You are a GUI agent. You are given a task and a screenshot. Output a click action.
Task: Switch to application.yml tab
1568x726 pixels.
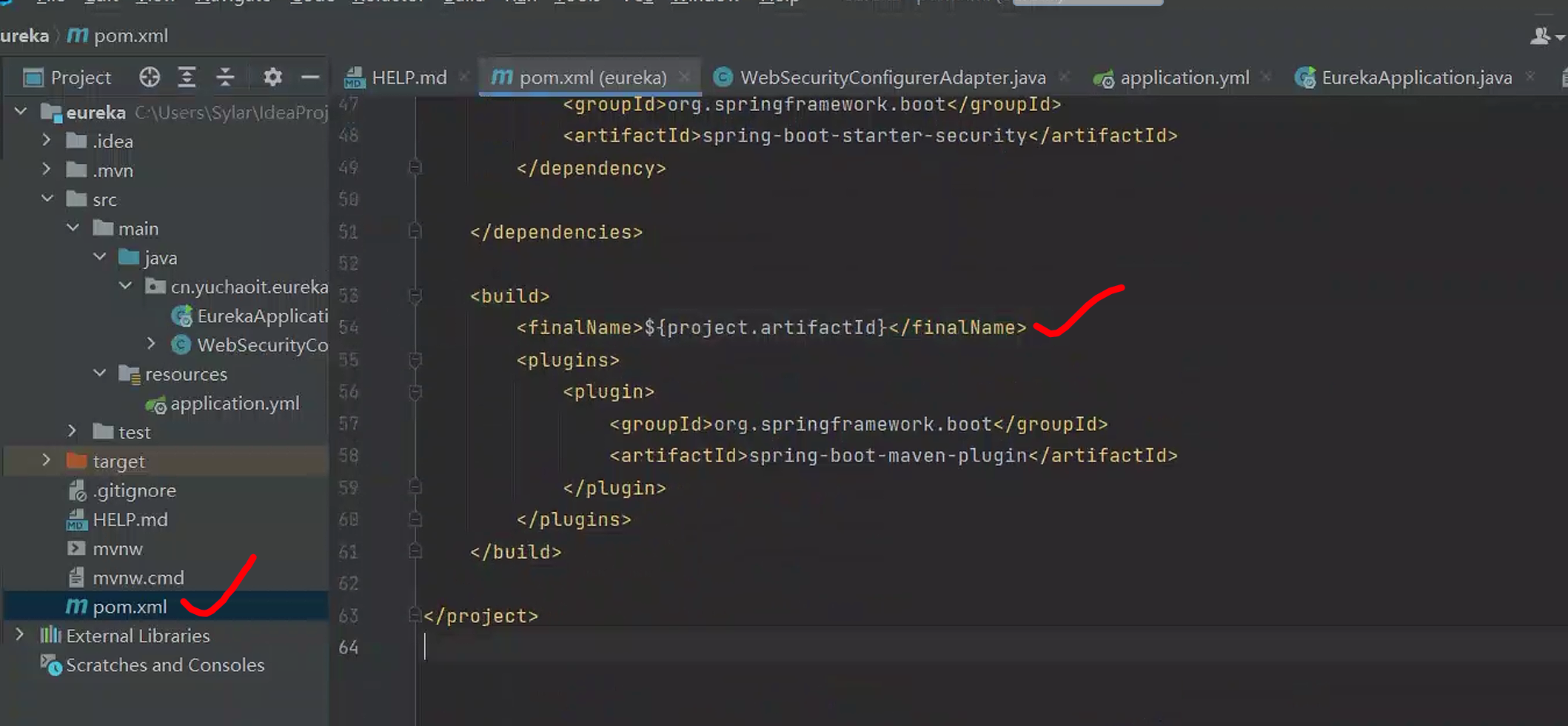click(1183, 77)
